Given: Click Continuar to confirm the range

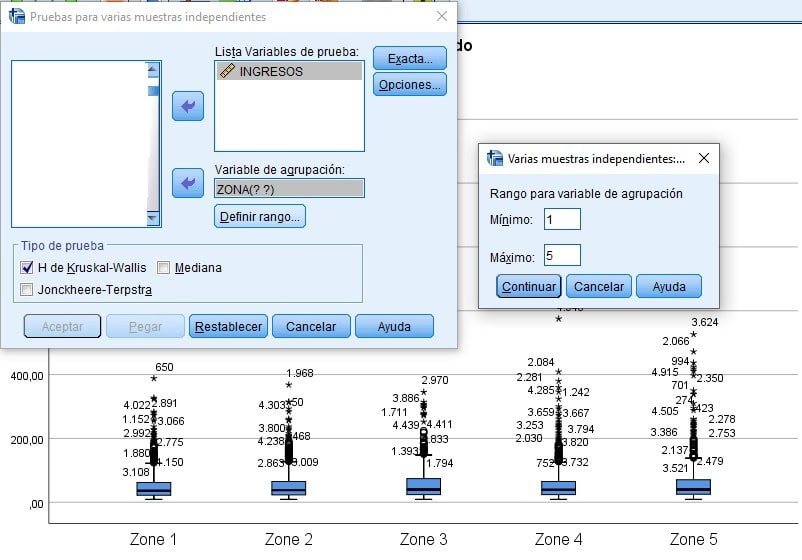Looking at the screenshot, I should 529,286.
